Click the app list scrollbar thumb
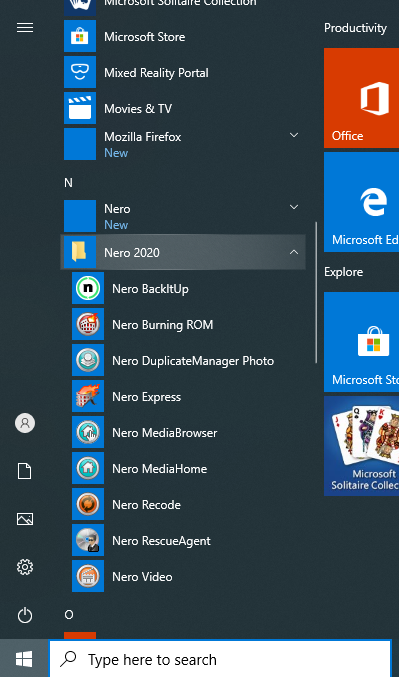This screenshot has height=677, width=399. click(x=316, y=292)
